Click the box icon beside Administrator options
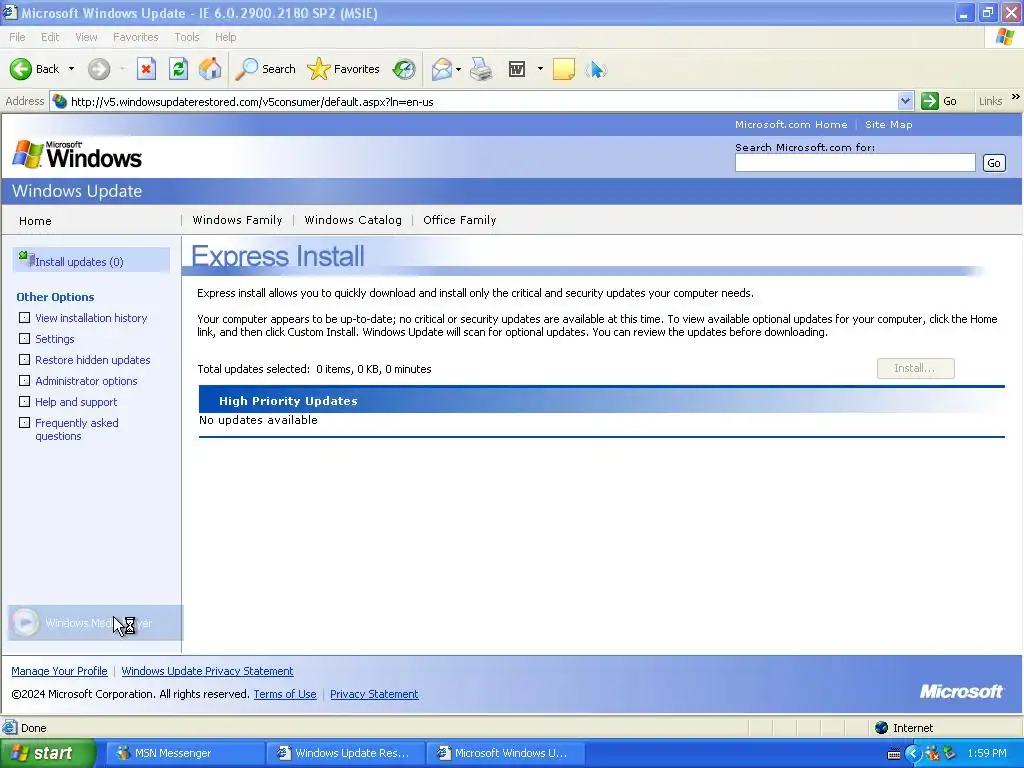The image size is (1024, 768). coord(24,380)
